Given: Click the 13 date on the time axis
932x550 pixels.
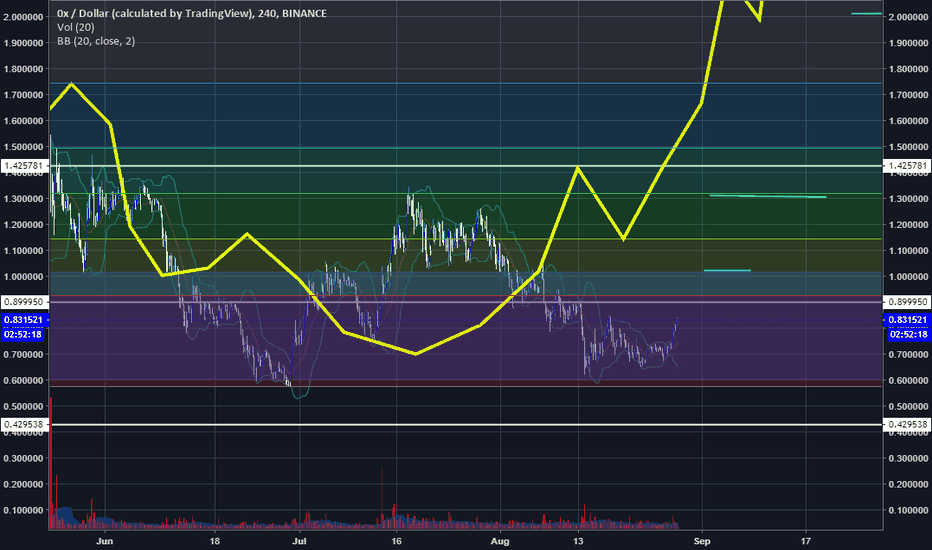Looking at the screenshot, I should [578, 541].
